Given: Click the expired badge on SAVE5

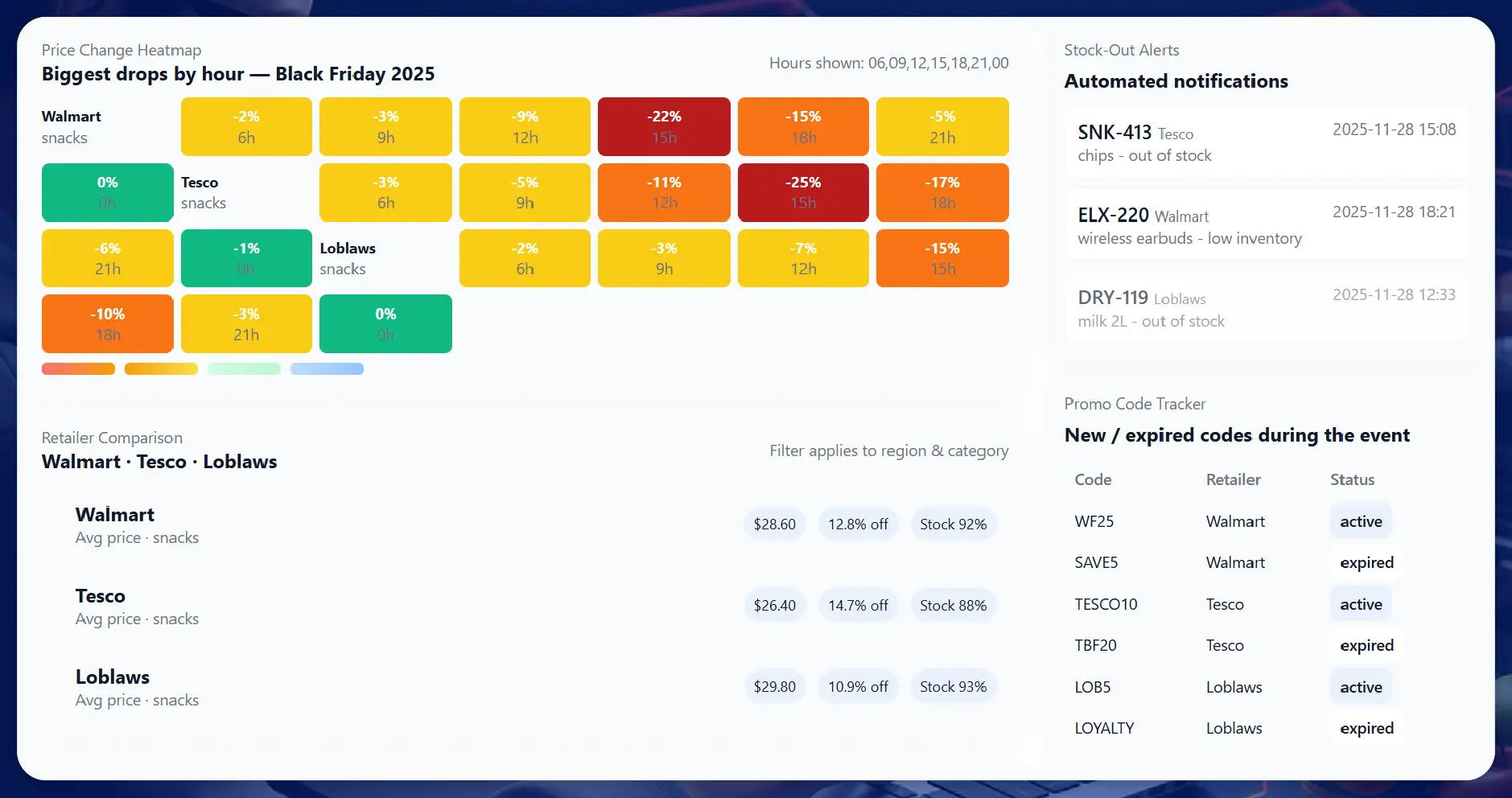Looking at the screenshot, I should (x=1364, y=562).
